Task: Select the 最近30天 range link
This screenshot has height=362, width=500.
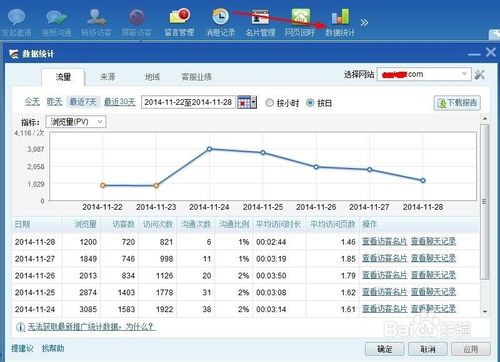Action: pyautogui.click(x=120, y=102)
